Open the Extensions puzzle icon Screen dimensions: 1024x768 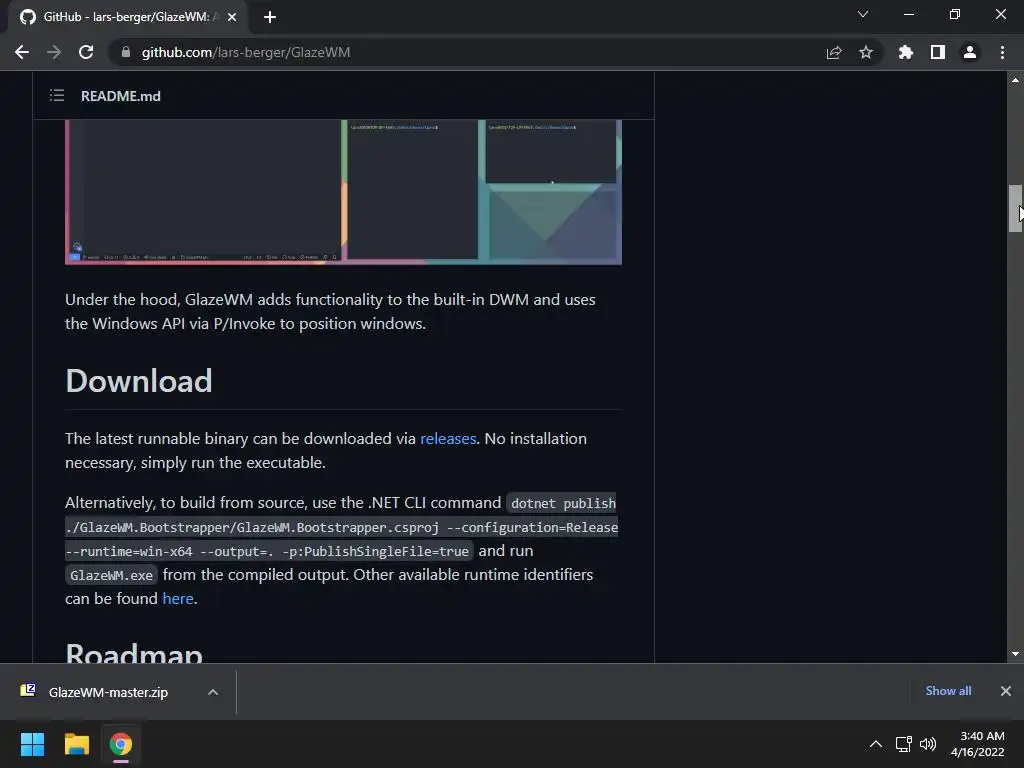906,52
